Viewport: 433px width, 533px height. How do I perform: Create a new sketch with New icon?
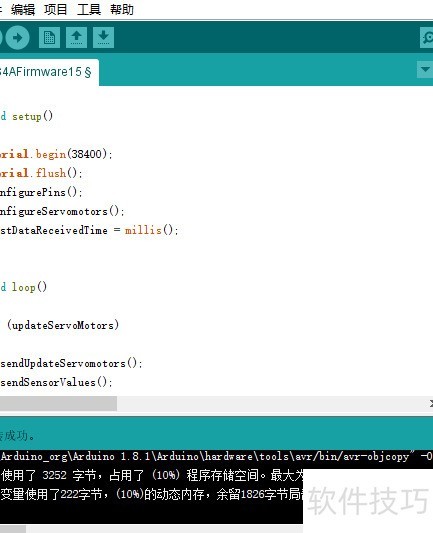click(x=49, y=37)
